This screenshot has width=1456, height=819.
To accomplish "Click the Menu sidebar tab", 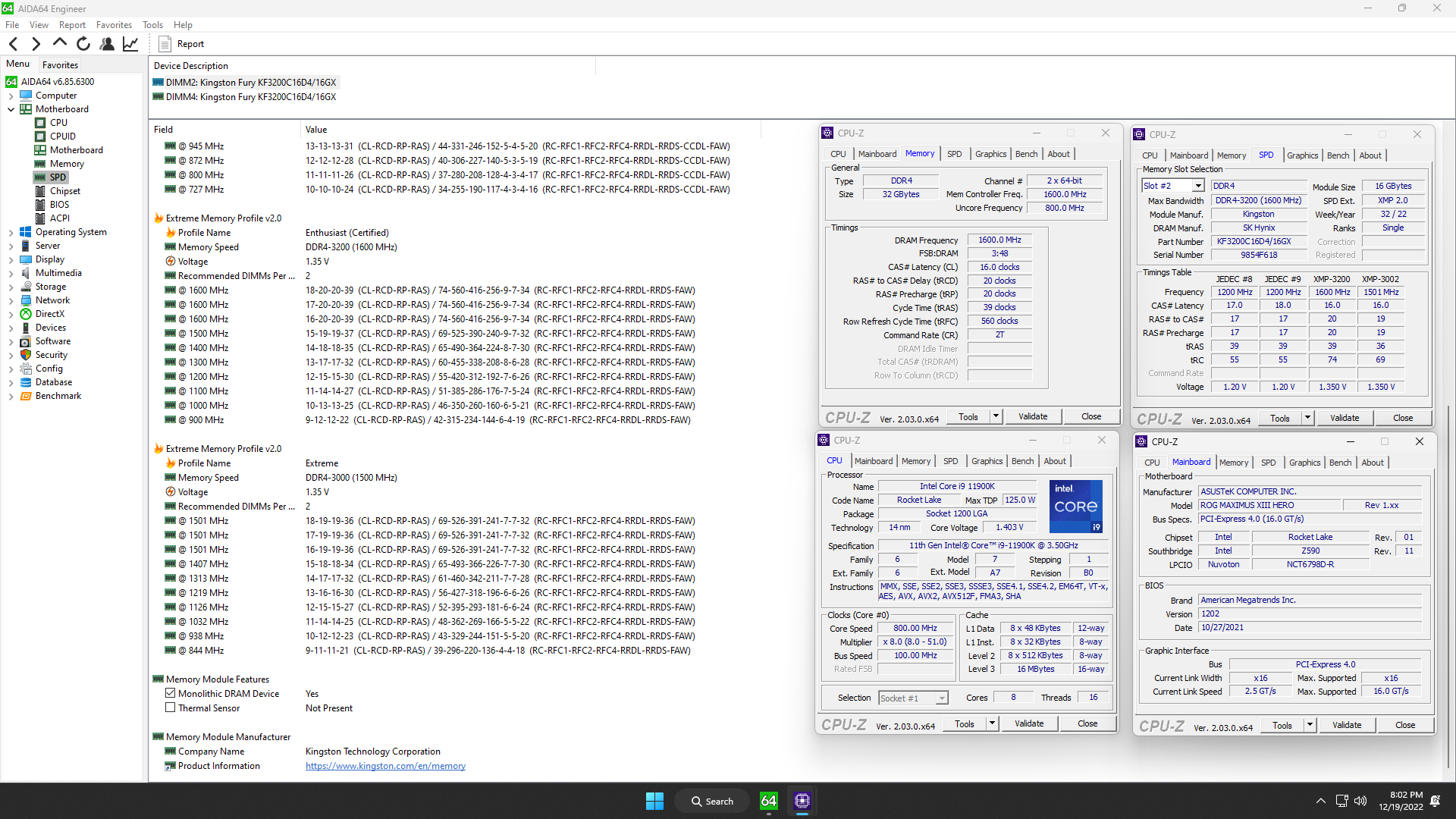I will [x=17, y=64].
